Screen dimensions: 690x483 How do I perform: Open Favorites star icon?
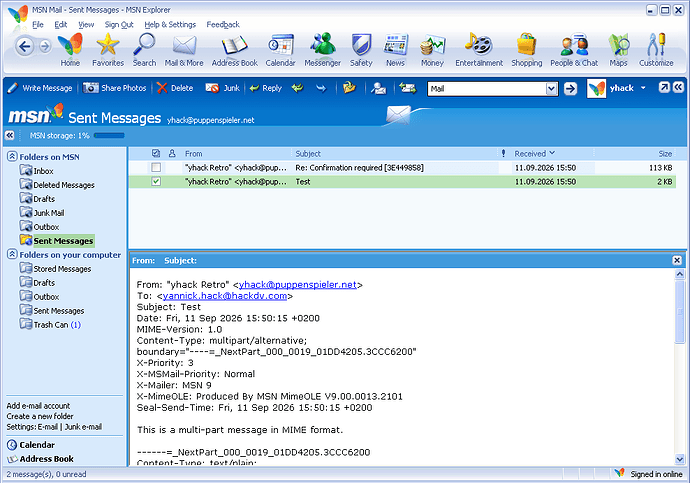point(108,50)
